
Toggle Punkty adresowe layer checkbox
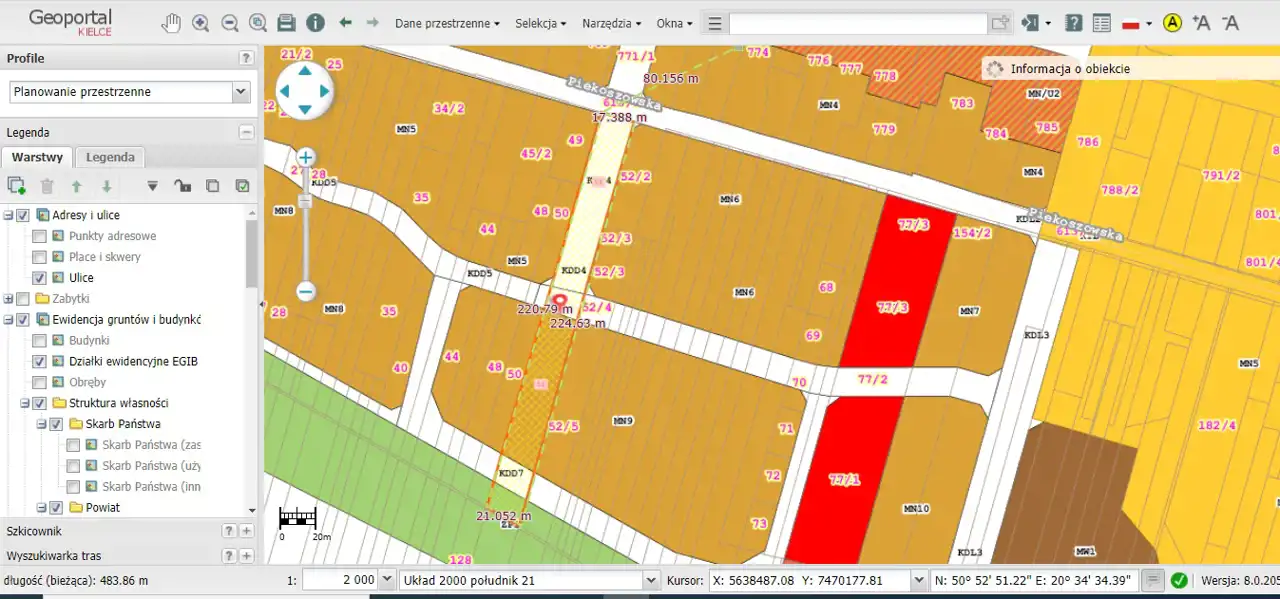coord(39,236)
